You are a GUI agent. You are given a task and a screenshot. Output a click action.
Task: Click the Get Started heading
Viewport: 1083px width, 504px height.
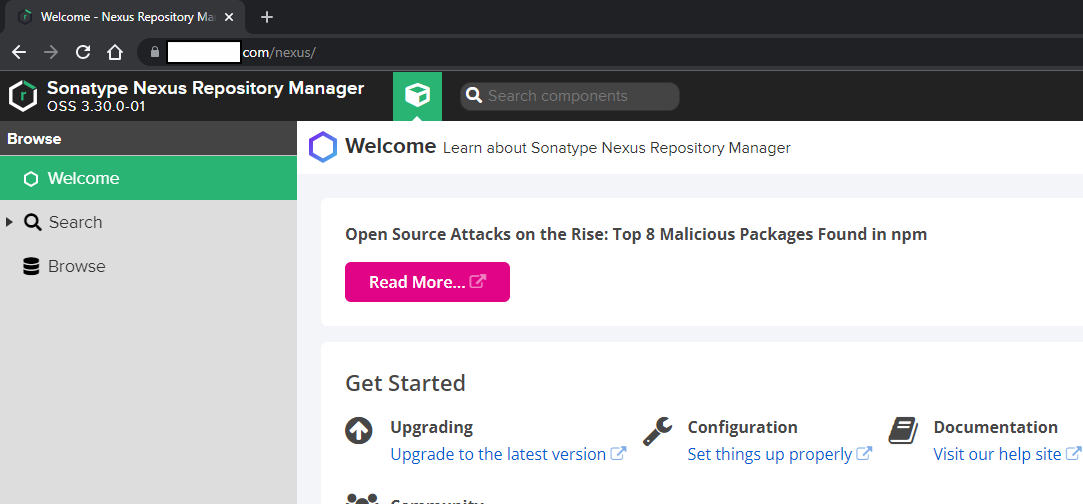click(x=405, y=382)
